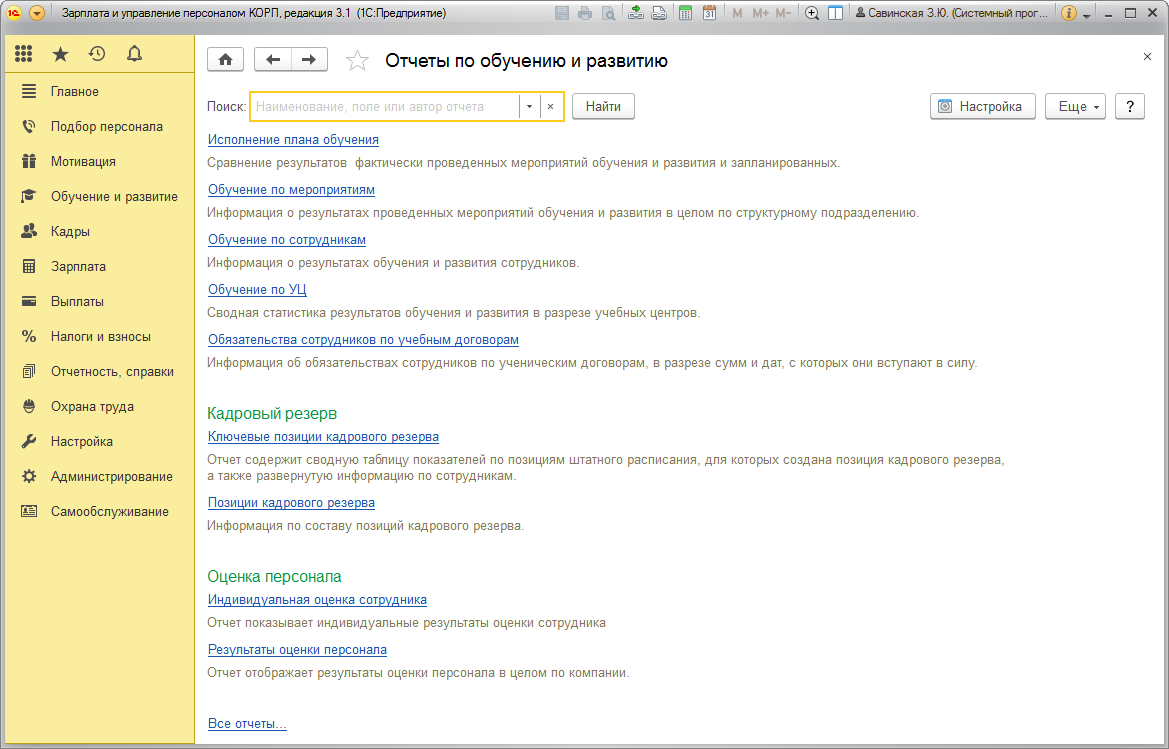Viewport: 1169px width, 749px height.
Task: Click the Print preview icon
Action: (608, 13)
